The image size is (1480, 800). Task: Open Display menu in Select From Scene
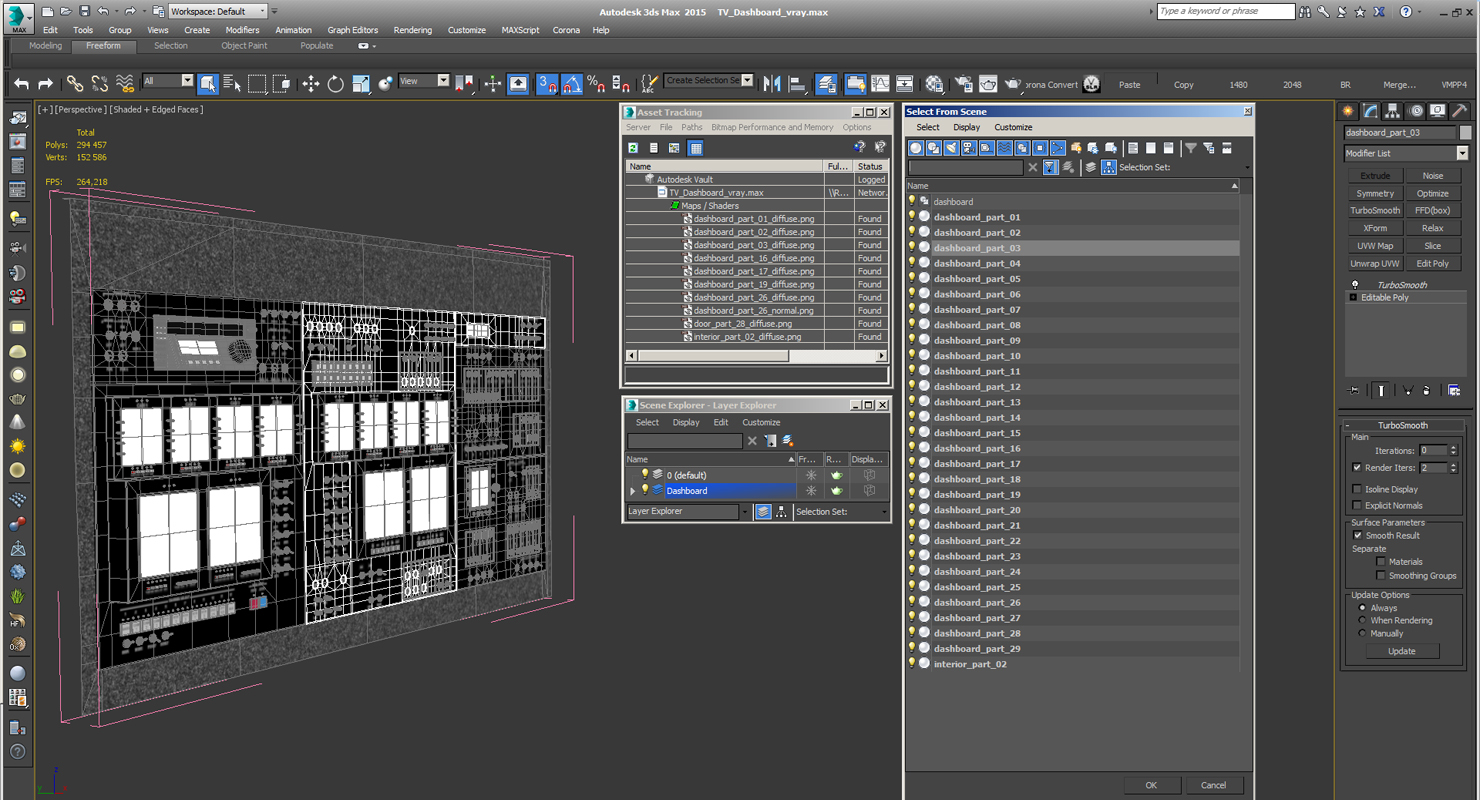(967, 128)
